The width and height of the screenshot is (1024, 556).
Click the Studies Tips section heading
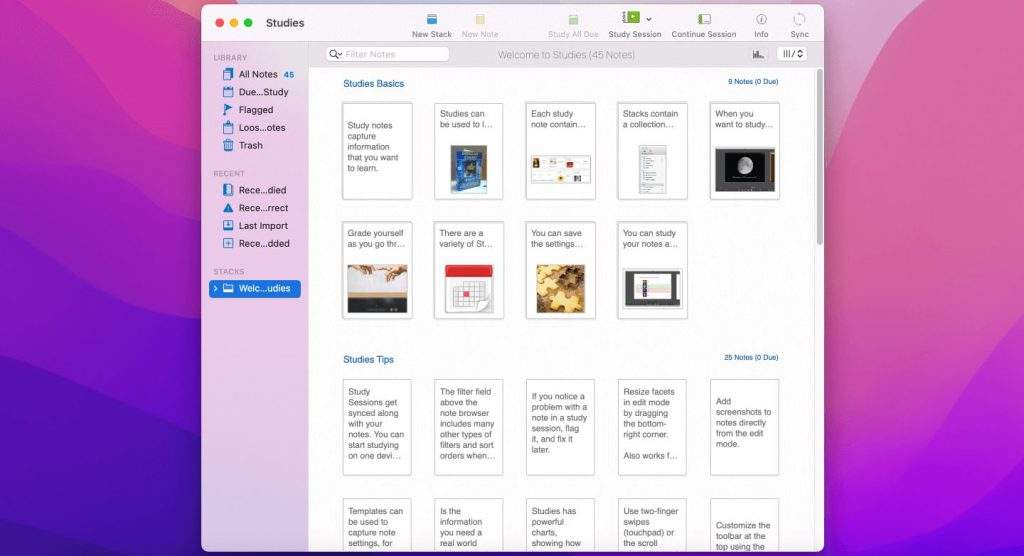click(369, 359)
